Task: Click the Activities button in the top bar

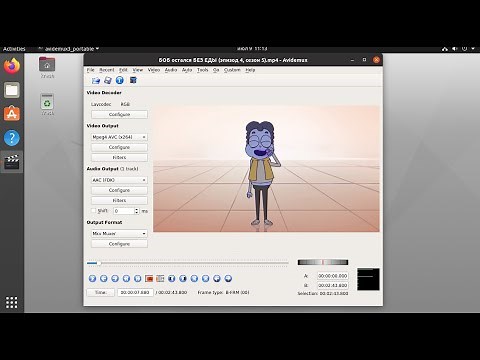Action: point(14,49)
